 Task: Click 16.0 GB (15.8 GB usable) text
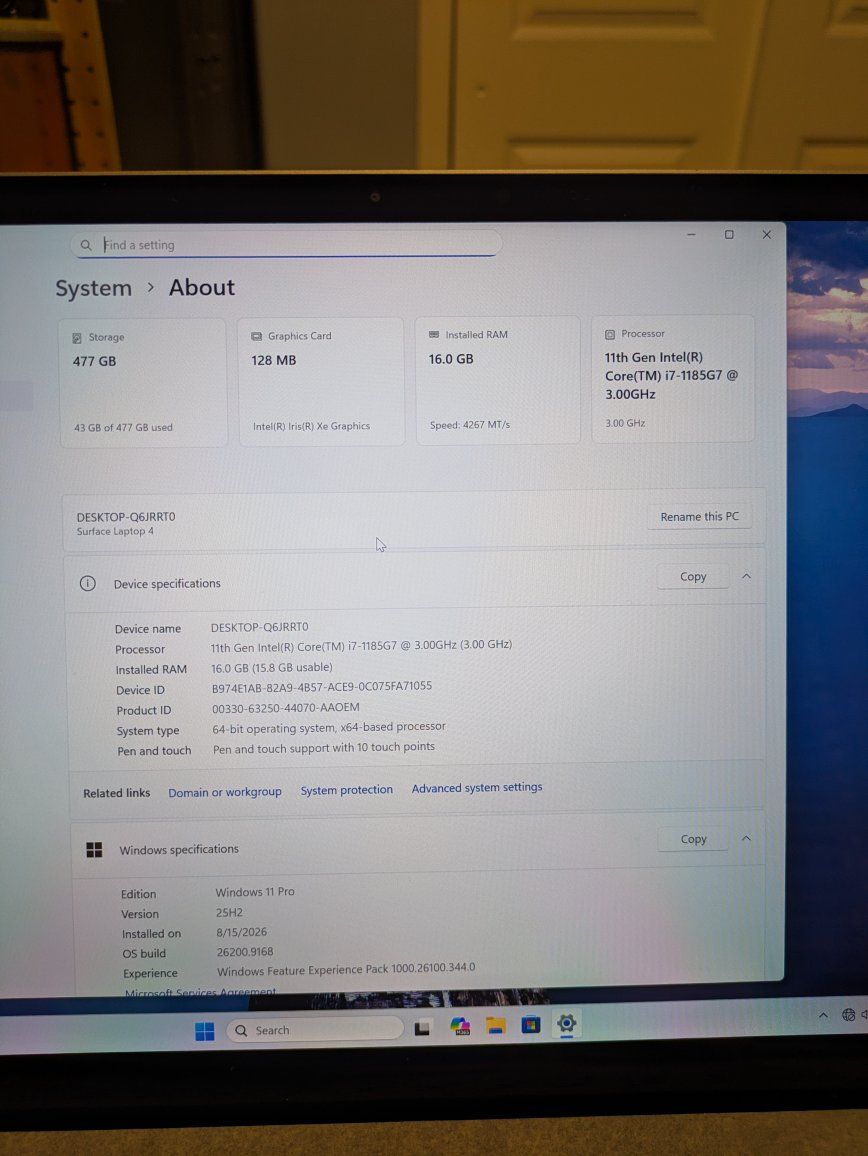(x=271, y=667)
